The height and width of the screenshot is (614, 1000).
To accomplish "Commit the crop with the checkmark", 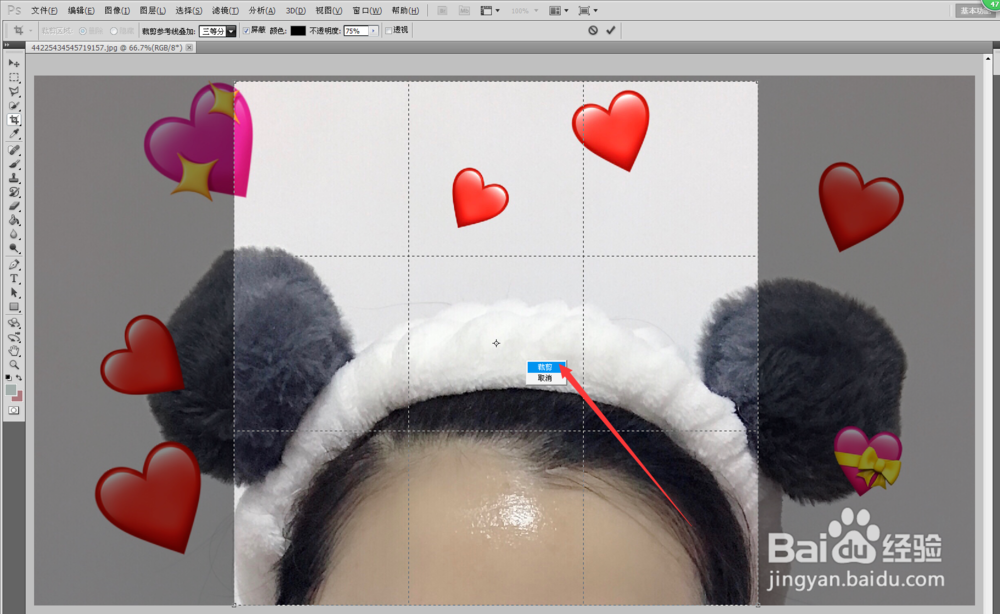I will tap(611, 30).
